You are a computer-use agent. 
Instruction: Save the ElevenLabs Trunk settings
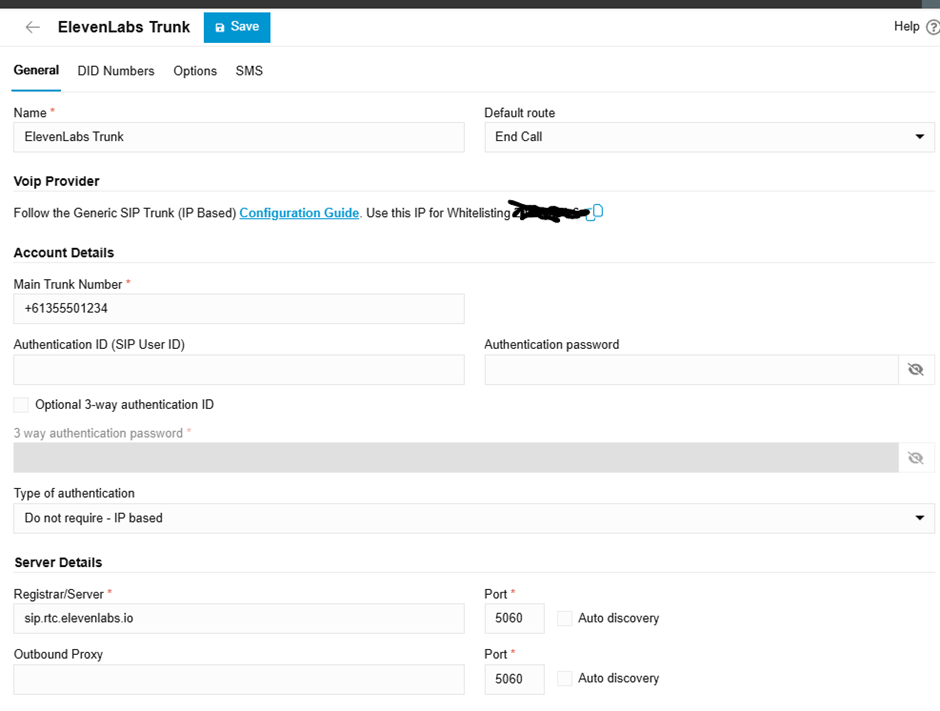pos(237,27)
